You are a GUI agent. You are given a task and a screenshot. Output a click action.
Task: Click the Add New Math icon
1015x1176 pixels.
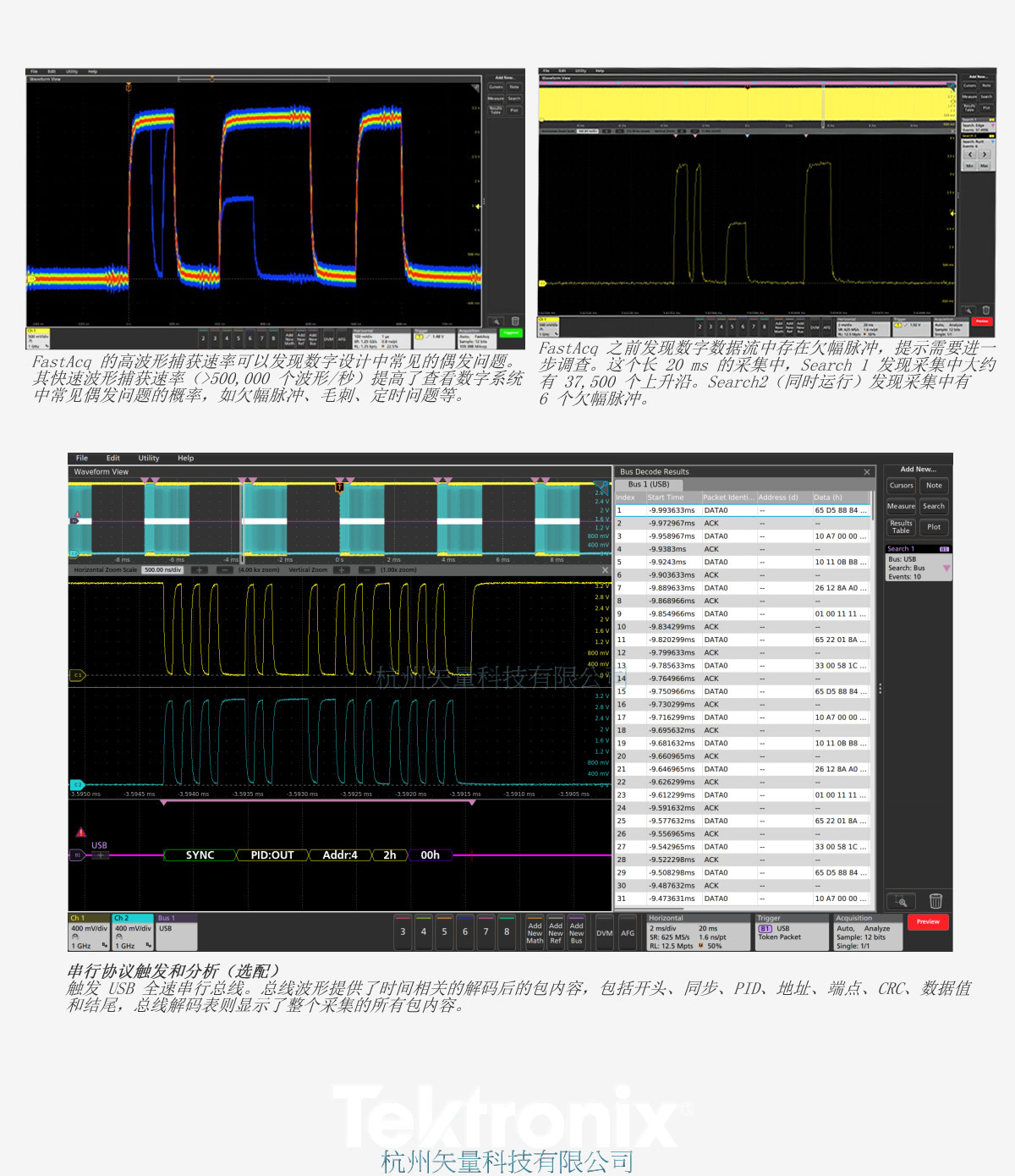(x=535, y=933)
